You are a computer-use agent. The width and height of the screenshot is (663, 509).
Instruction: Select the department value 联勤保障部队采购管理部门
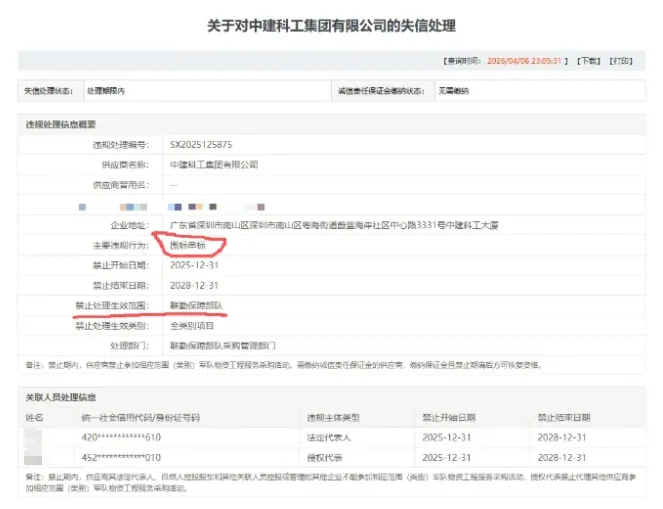tap(223, 345)
